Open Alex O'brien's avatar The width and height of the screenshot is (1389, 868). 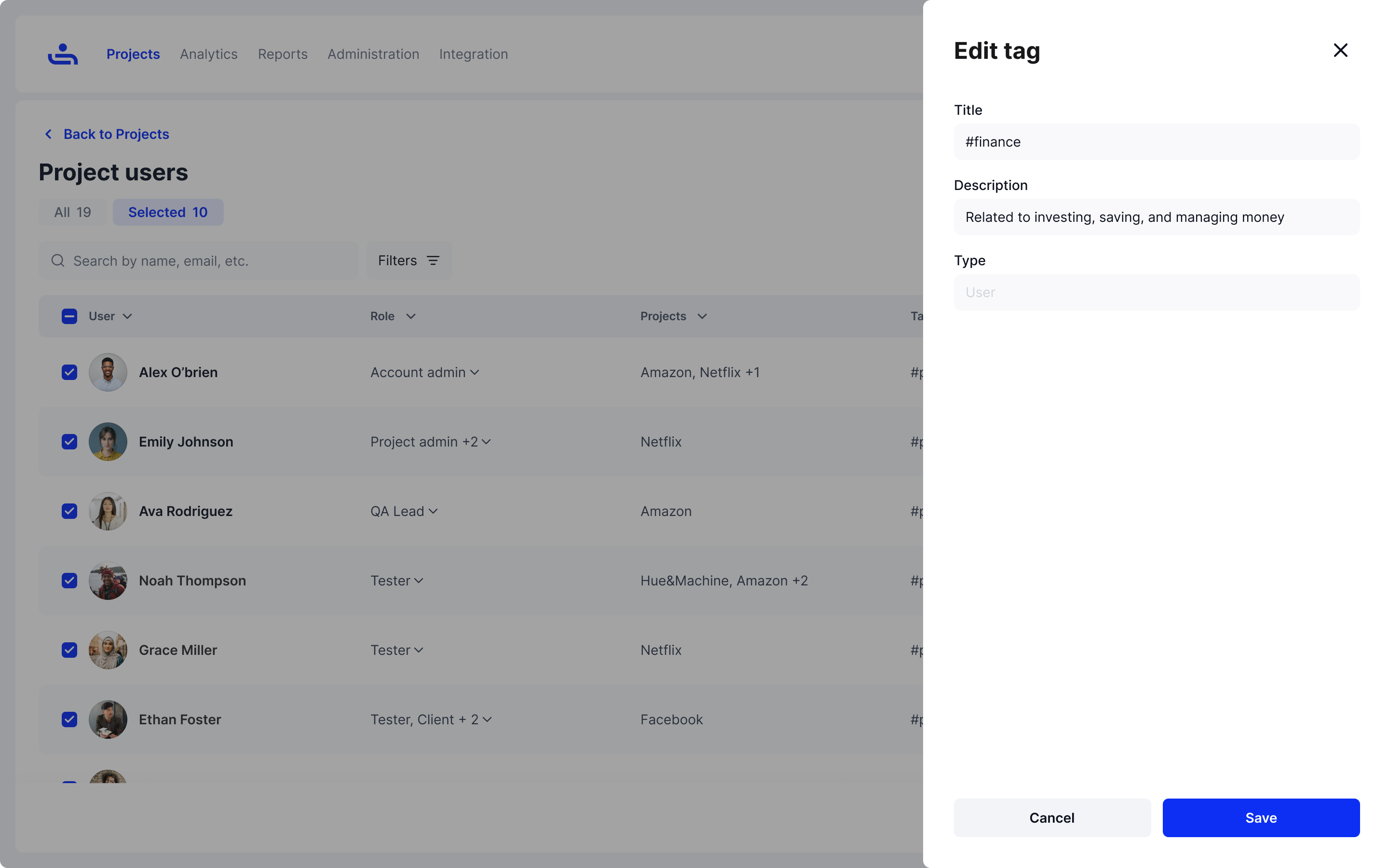[108, 372]
